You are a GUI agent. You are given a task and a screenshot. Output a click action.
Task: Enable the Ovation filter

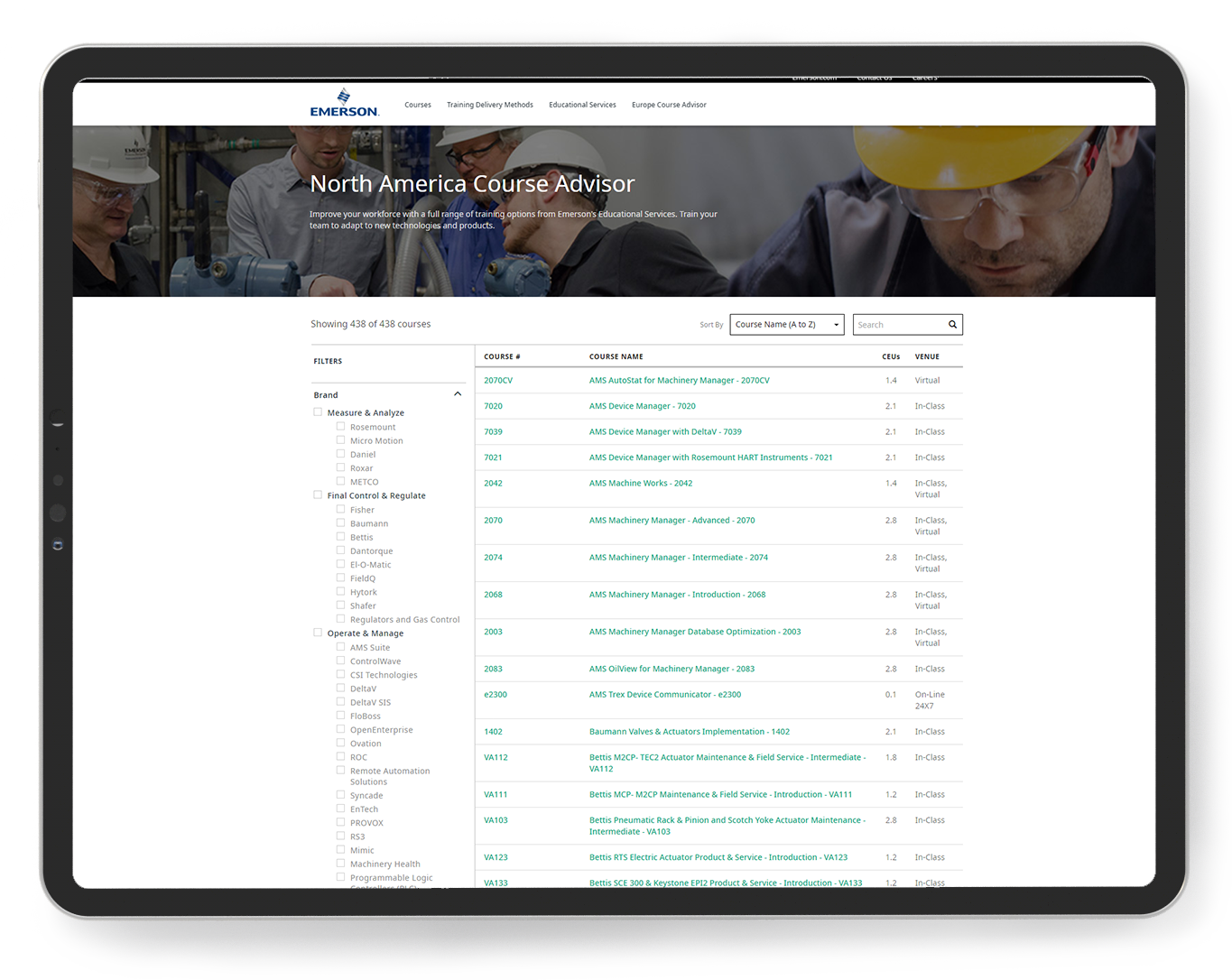(x=340, y=743)
